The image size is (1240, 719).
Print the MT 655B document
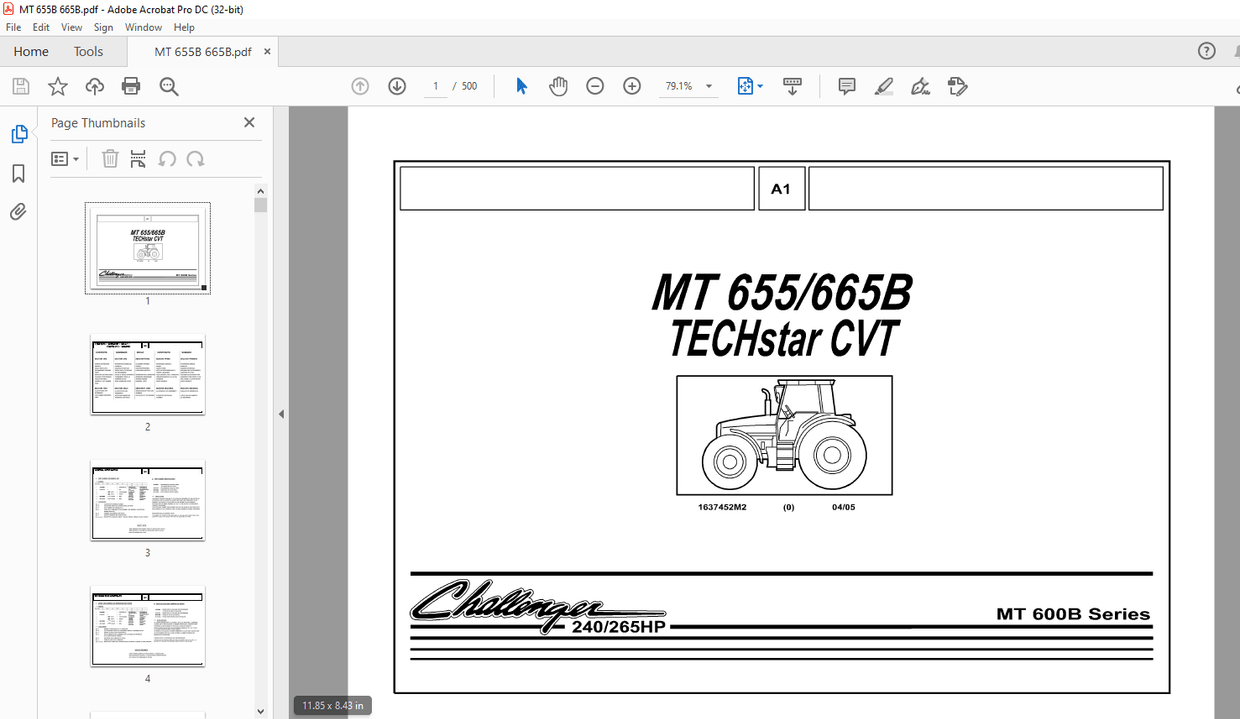click(x=130, y=86)
